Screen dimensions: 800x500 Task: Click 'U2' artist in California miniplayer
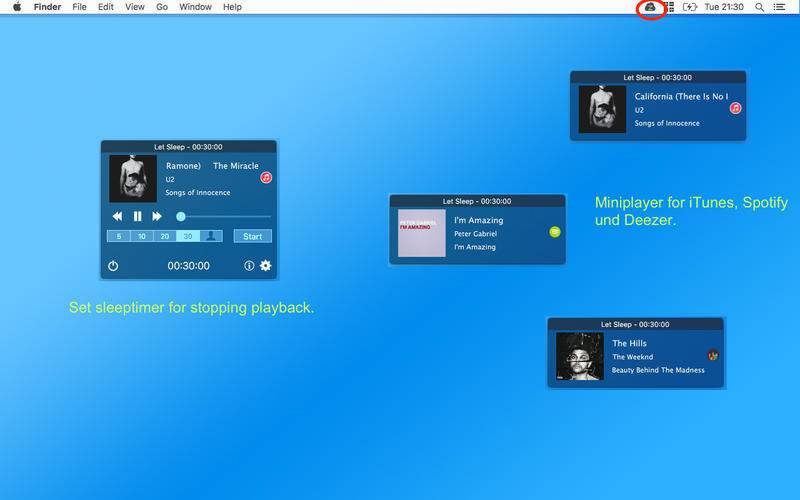[x=639, y=110]
